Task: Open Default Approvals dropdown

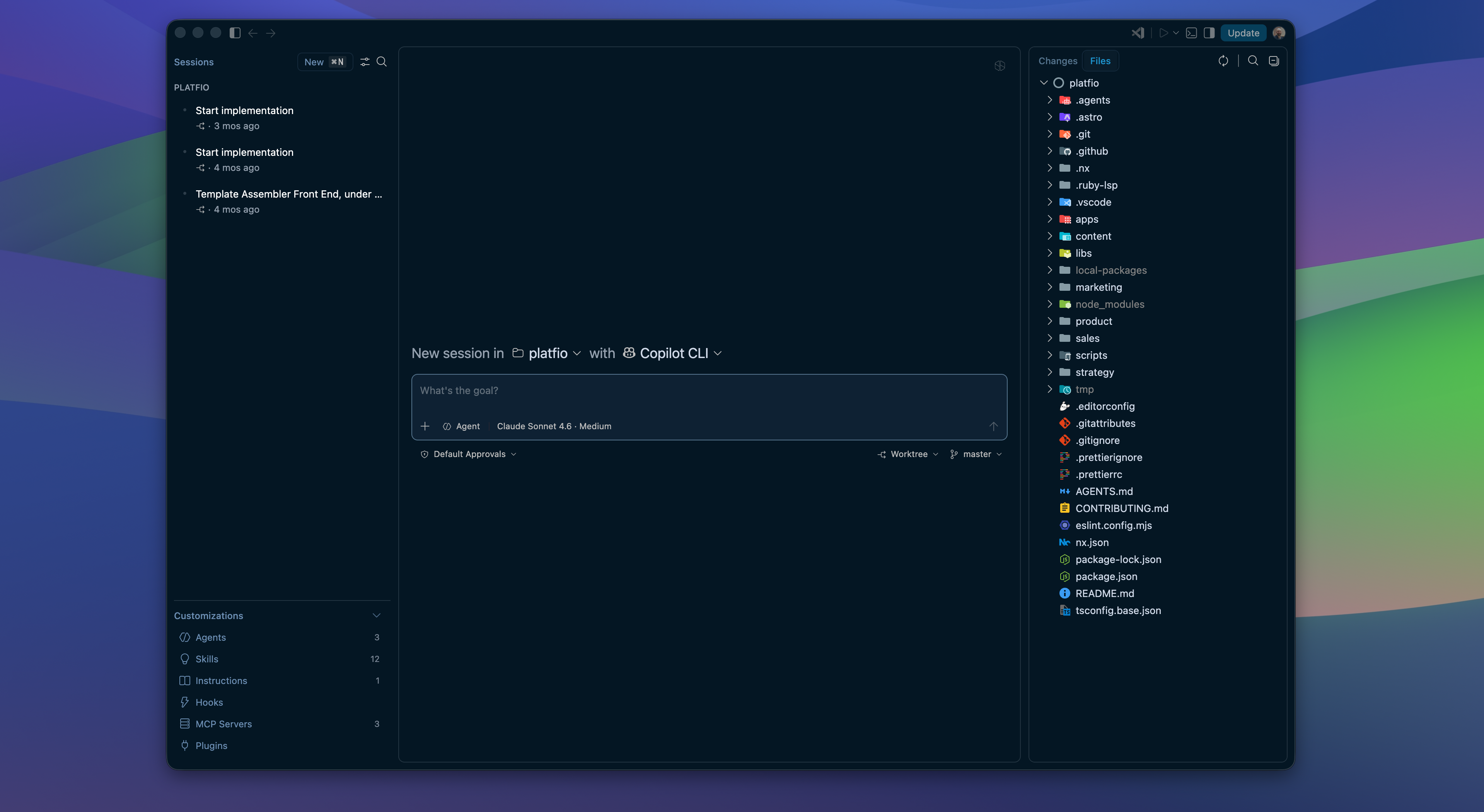Action: (468, 454)
